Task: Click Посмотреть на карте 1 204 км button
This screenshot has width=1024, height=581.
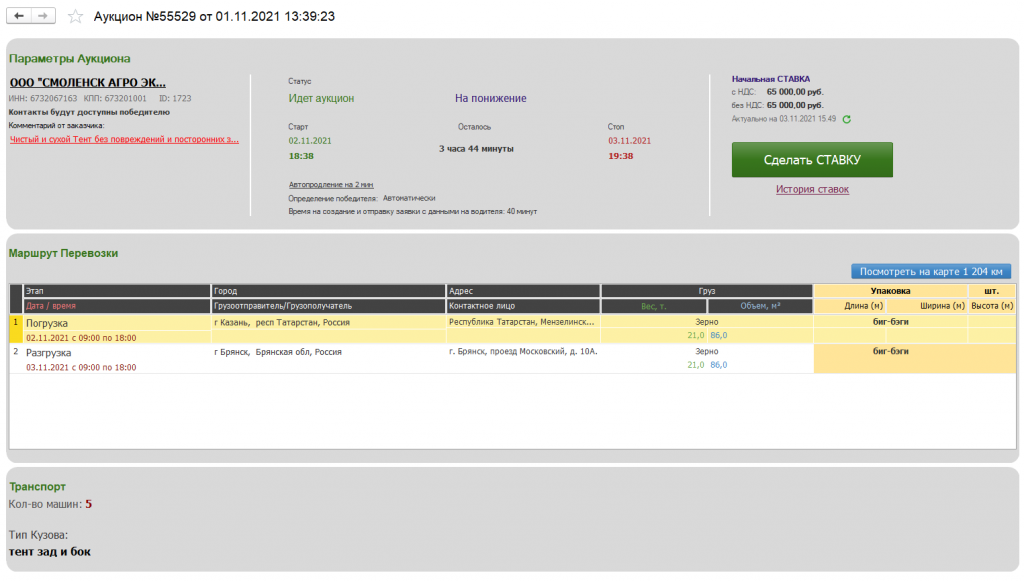Action: [931, 272]
